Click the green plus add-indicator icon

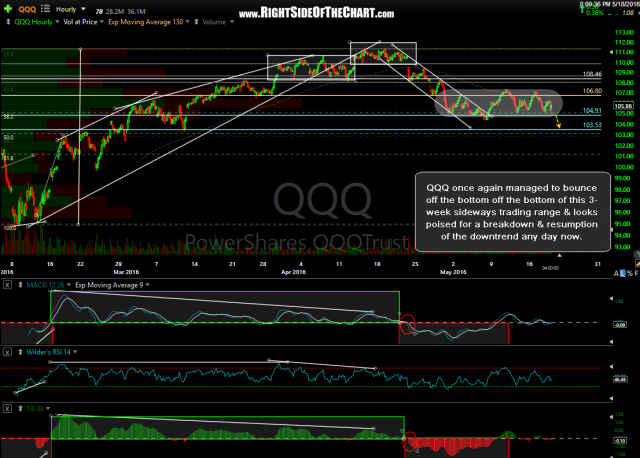point(8,9)
